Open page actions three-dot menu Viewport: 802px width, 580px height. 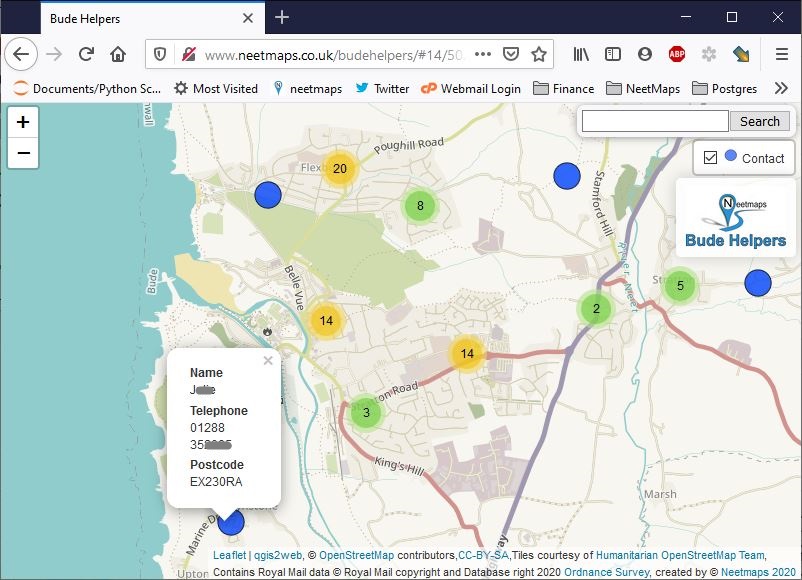click(x=483, y=54)
